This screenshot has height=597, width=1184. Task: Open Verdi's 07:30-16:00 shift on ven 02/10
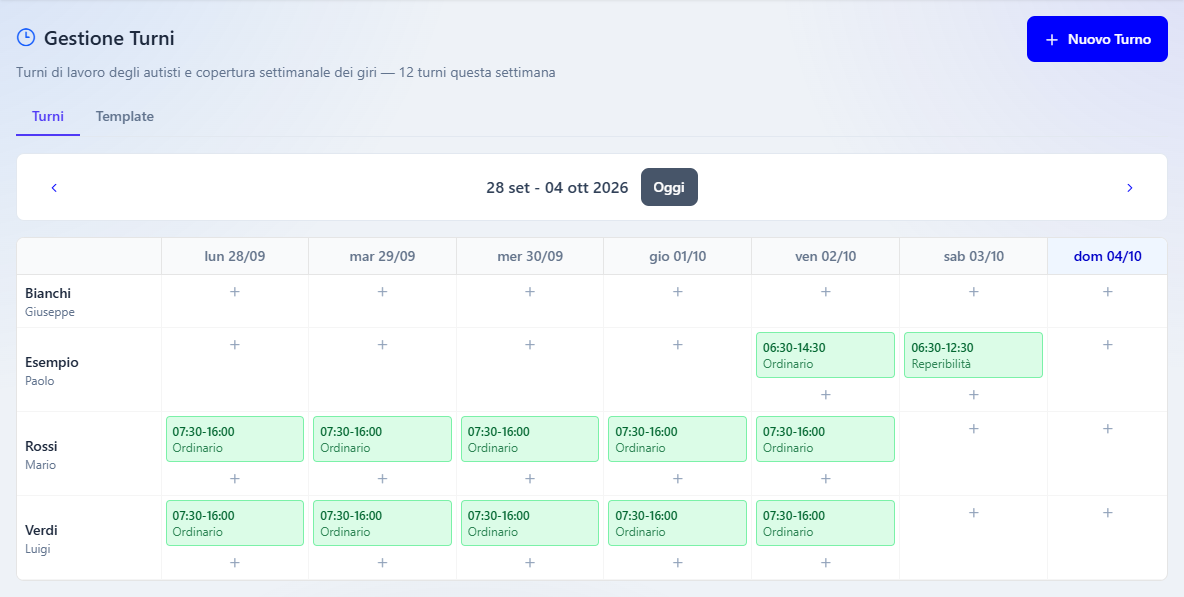pyautogui.click(x=825, y=523)
